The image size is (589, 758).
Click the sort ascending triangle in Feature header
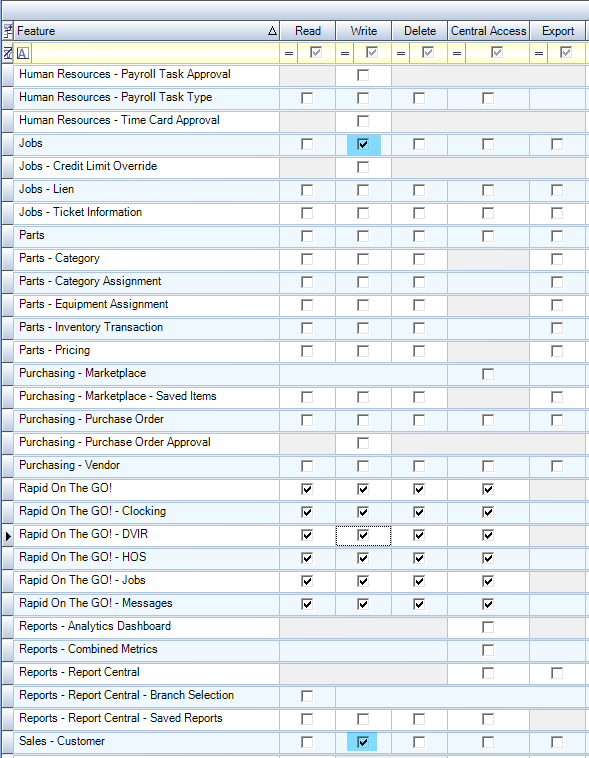(272, 31)
